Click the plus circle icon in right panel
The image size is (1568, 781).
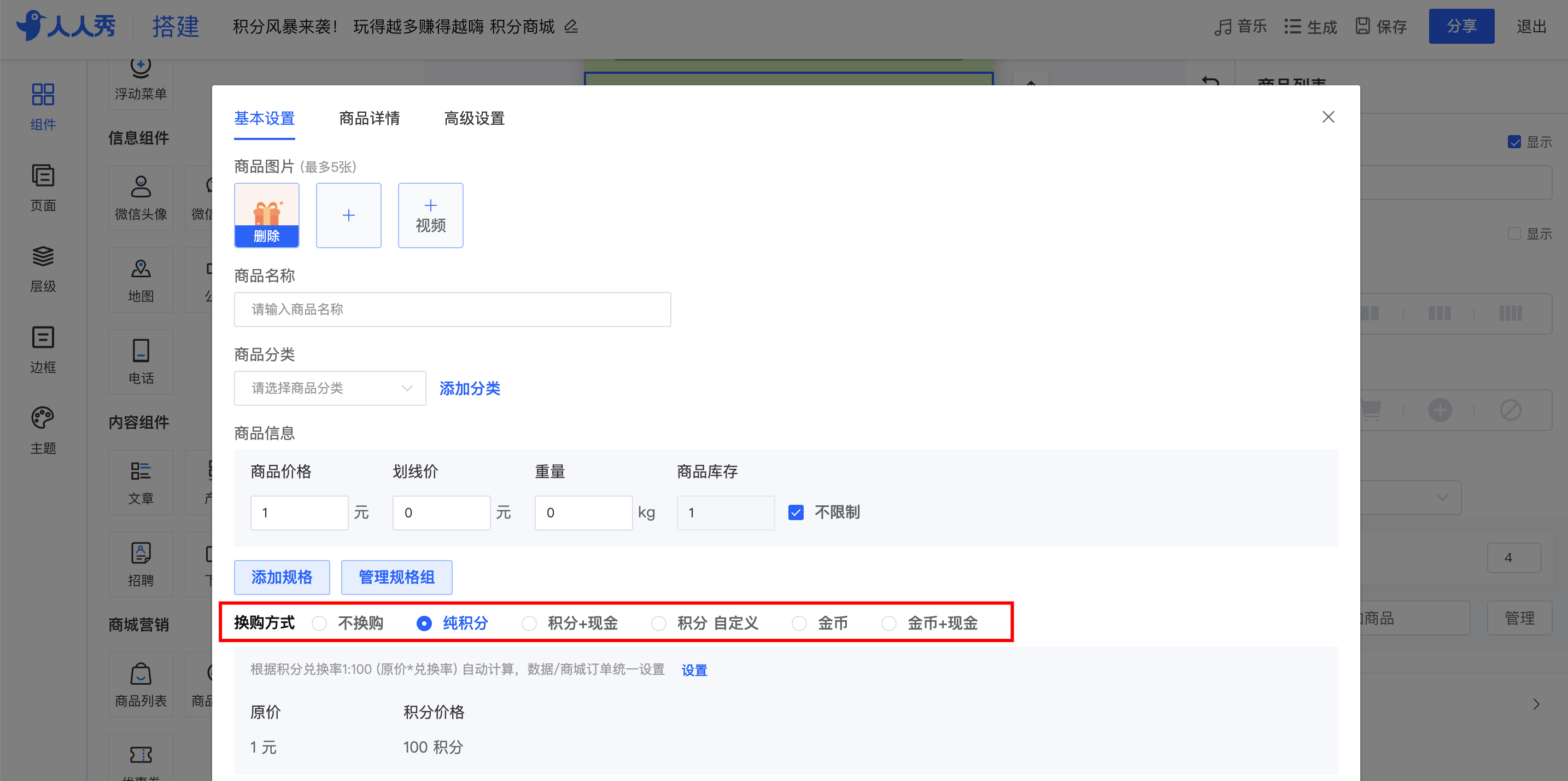coord(1440,410)
